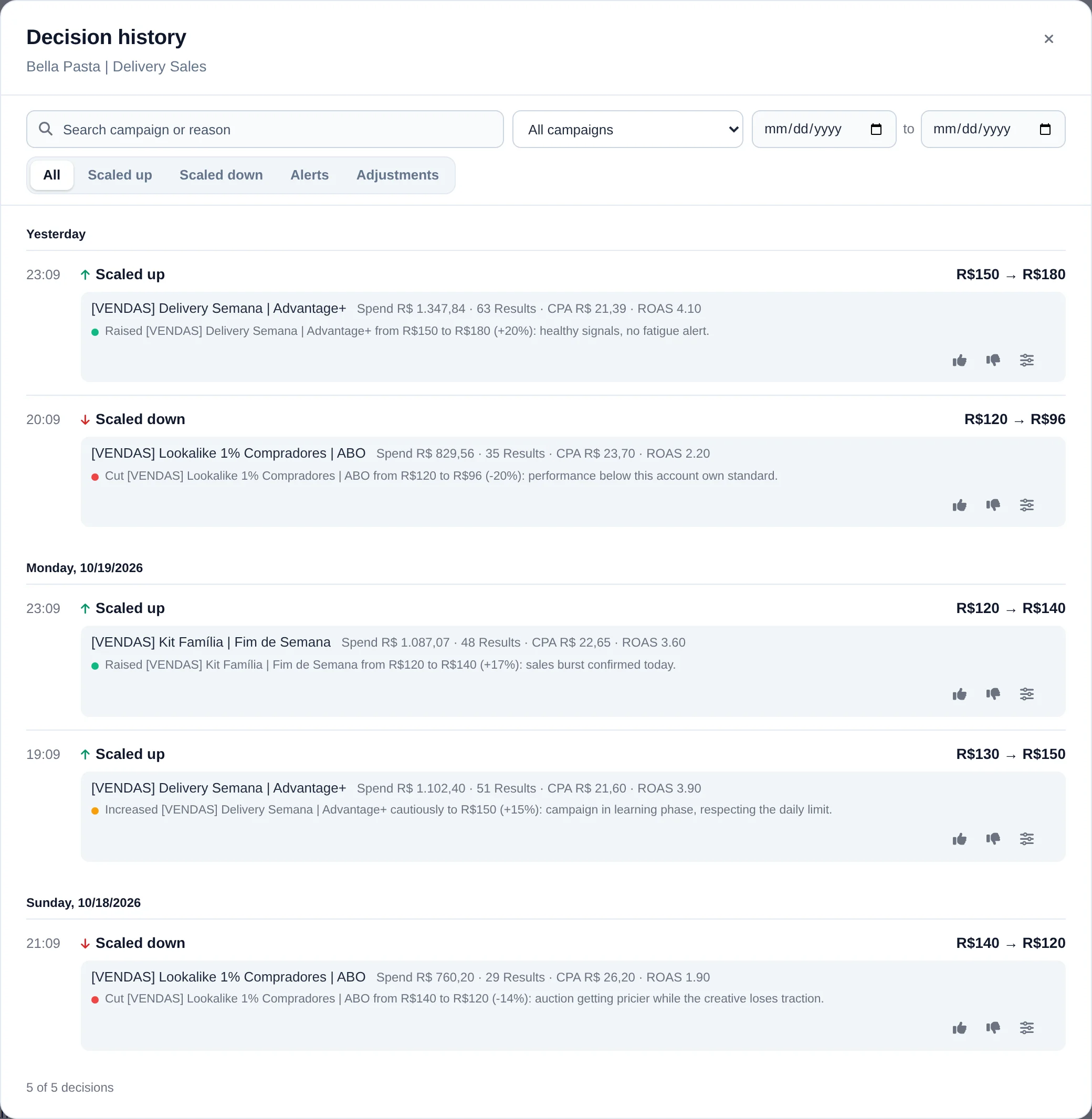Image resolution: width=1092 pixels, height=1119 pixels.
Task: Click 'R$120 → R$140' budget change text
Action: coord(1011,608)
